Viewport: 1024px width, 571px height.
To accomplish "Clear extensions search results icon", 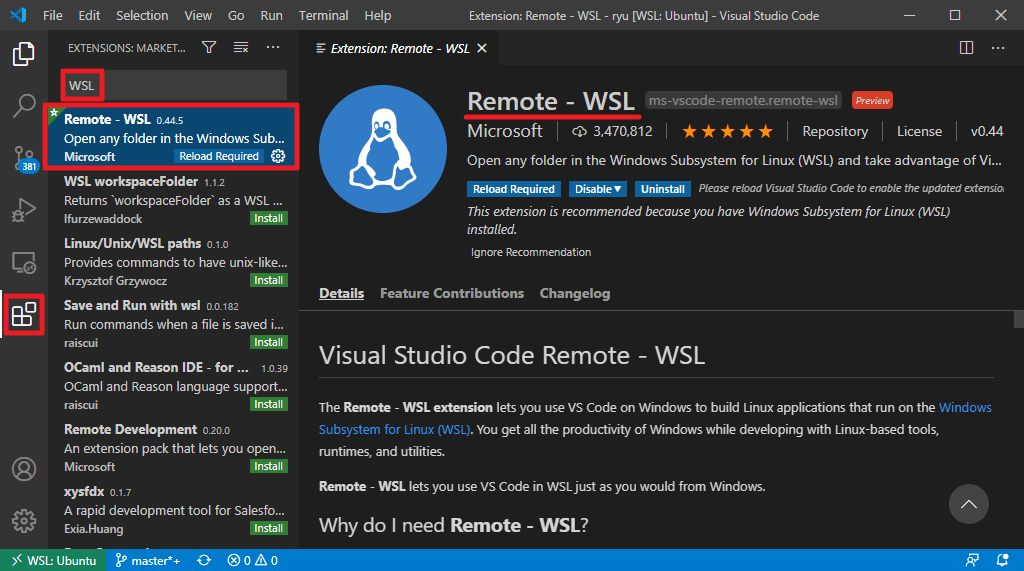I will coord(241,47).
